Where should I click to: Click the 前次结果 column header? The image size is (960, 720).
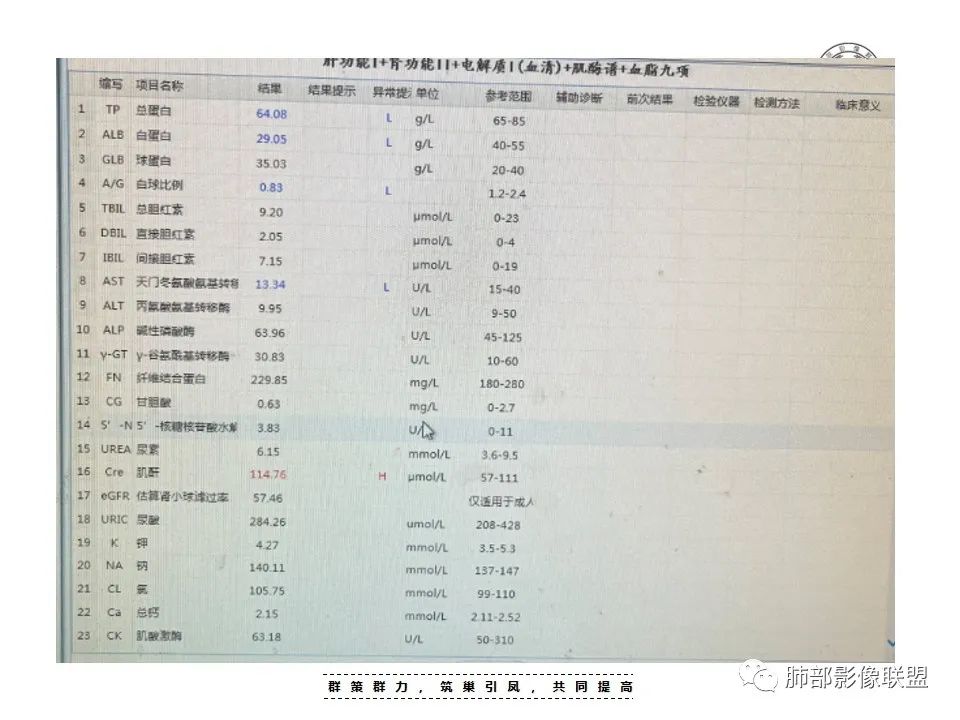pyautogui.click(x=650, y=99)
